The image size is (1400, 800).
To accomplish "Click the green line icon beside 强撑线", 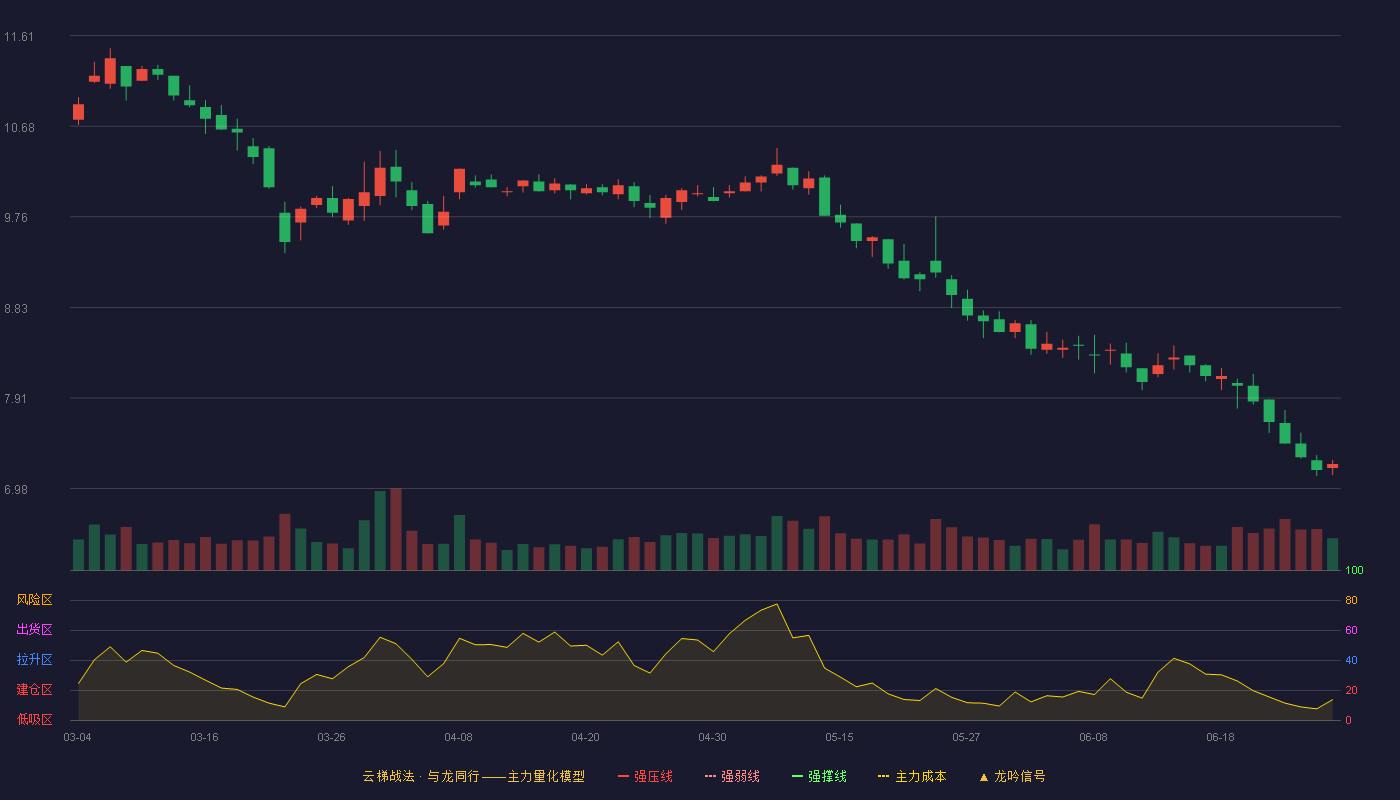I will click(x=797, y=776).
